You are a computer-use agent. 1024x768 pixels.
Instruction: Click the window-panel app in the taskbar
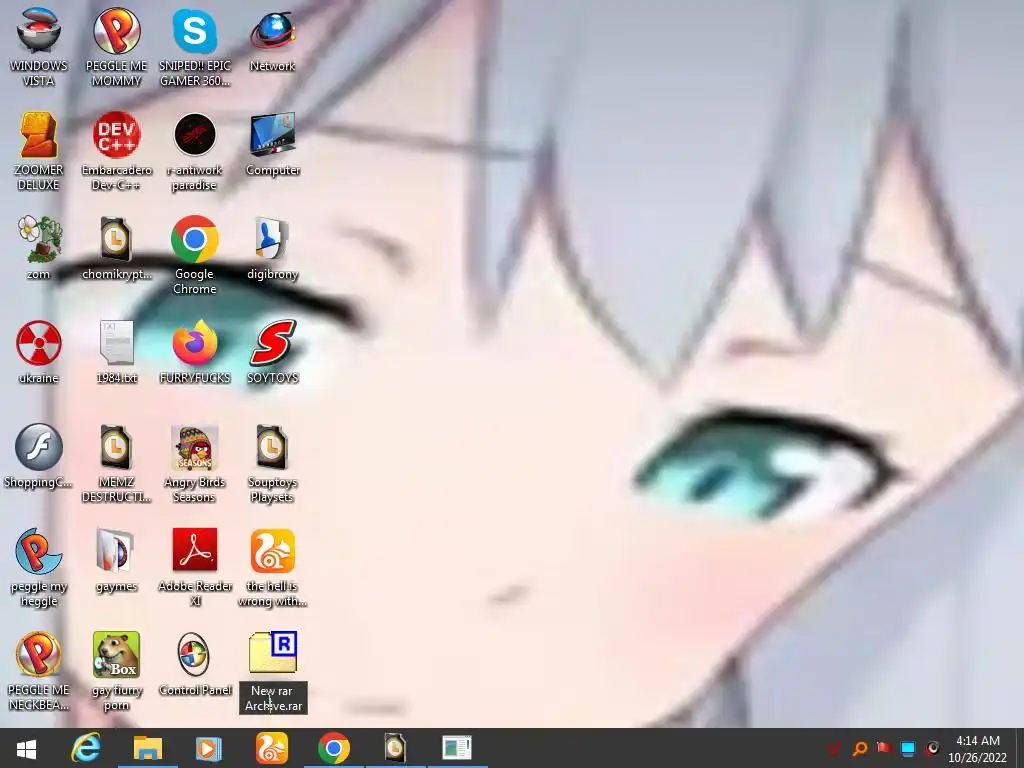click(456, 748)
